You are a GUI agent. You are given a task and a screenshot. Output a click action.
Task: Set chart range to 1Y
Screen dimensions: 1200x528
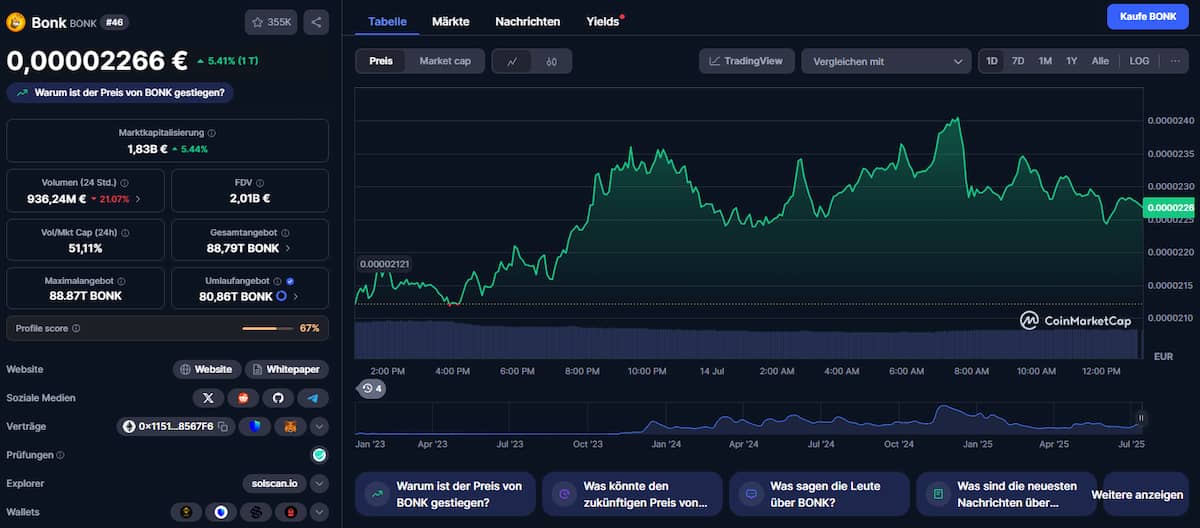(x=1071, y=61)
